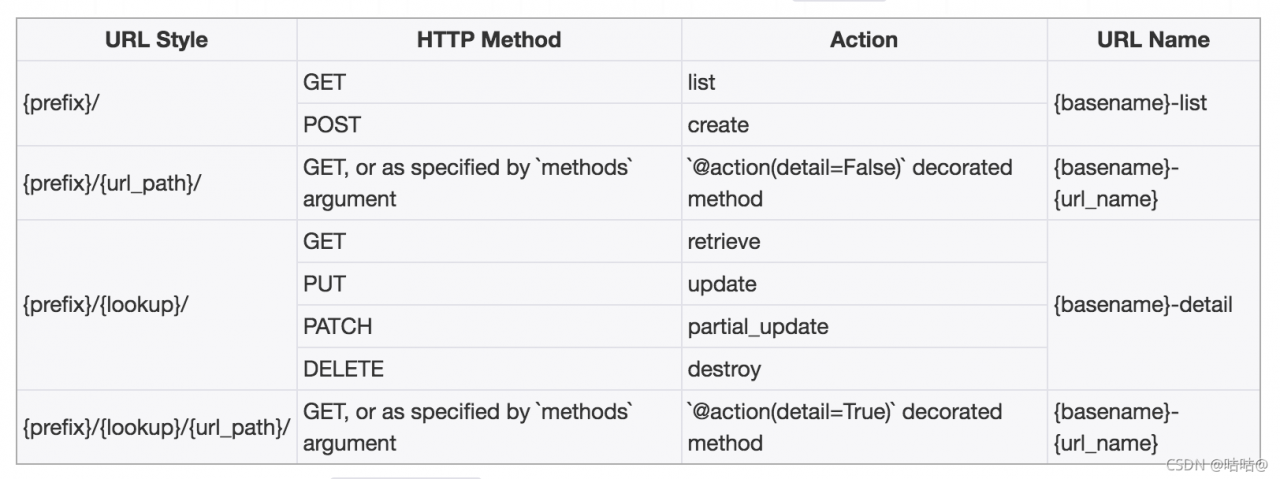This screenshot has height=479, width=1280.
Task: Select the {prefix}/{lookup}/ cell
Action: [x=156, y=305]
